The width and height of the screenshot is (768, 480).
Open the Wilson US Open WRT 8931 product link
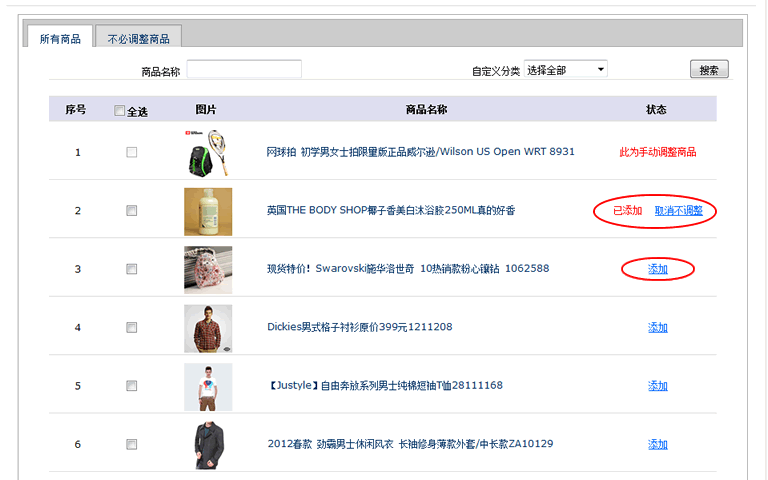[x=420, y=152]
